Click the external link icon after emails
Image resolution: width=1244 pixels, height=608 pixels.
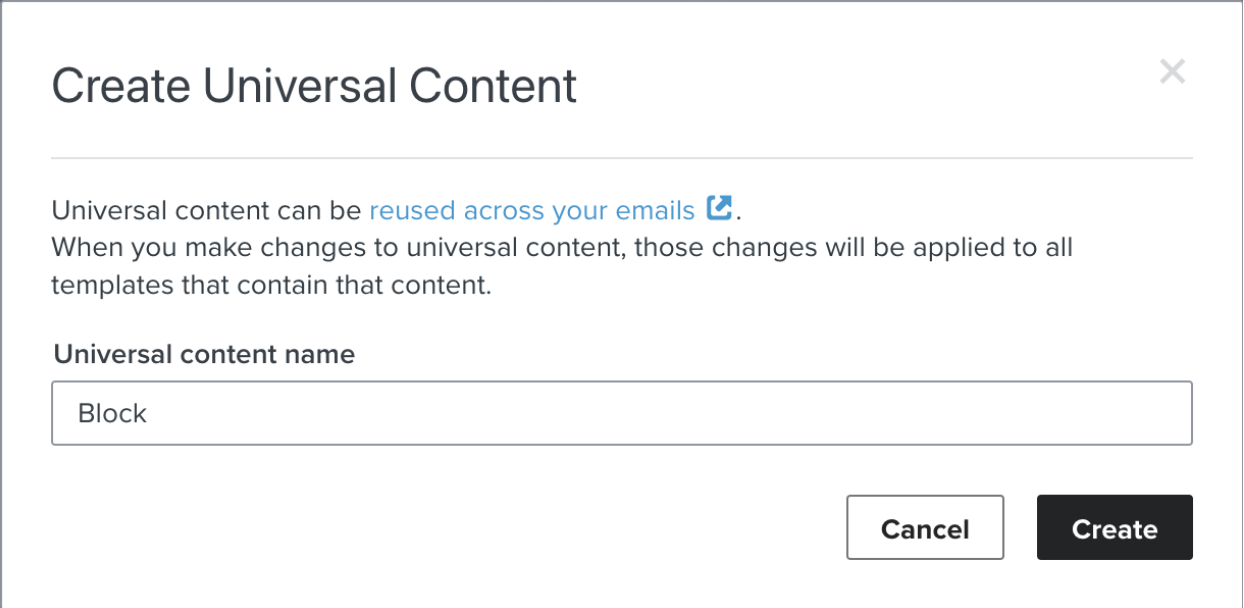click(x=719, y=209)
